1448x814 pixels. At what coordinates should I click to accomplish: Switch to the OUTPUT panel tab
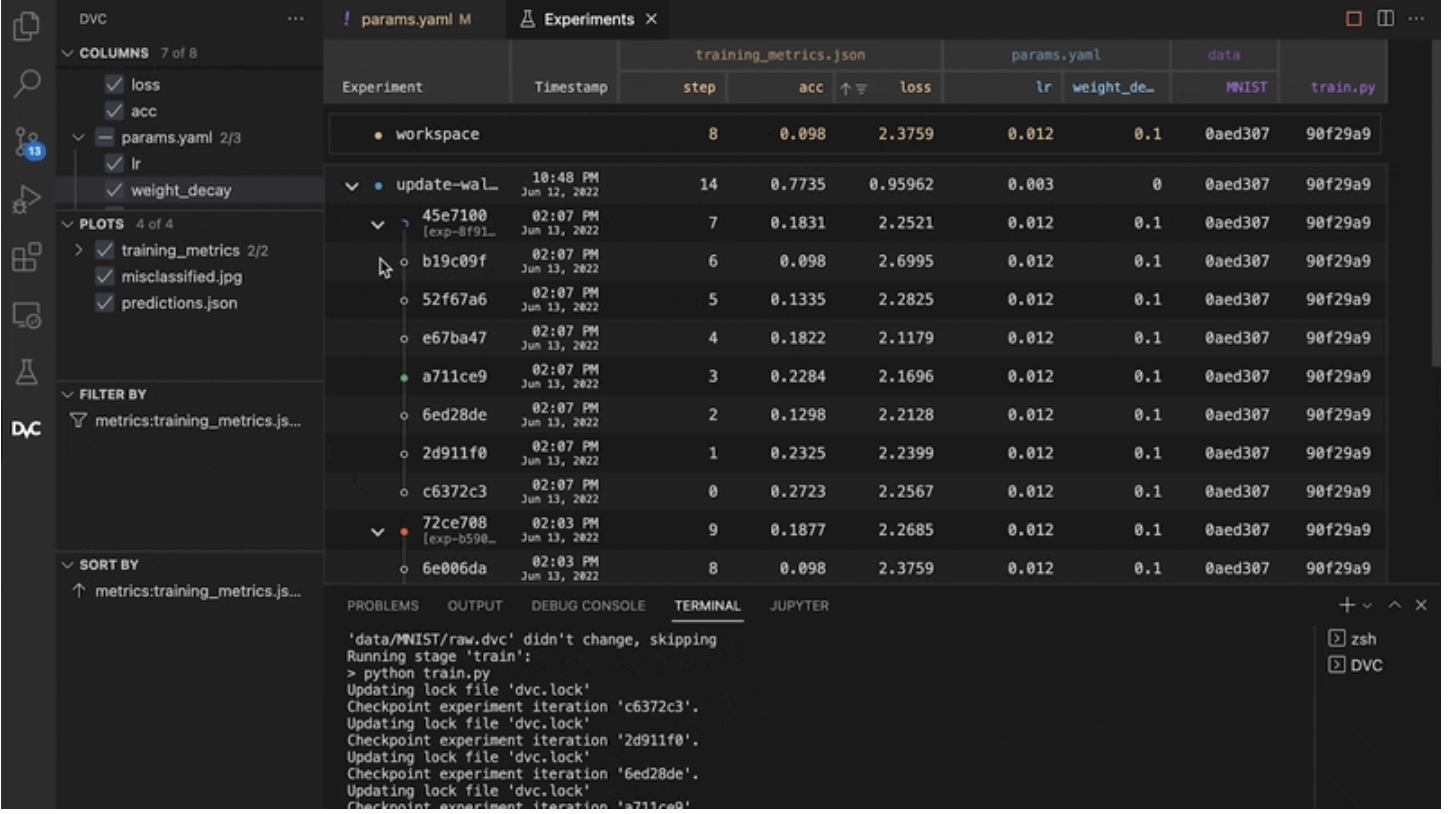click(x=475, y=605)
